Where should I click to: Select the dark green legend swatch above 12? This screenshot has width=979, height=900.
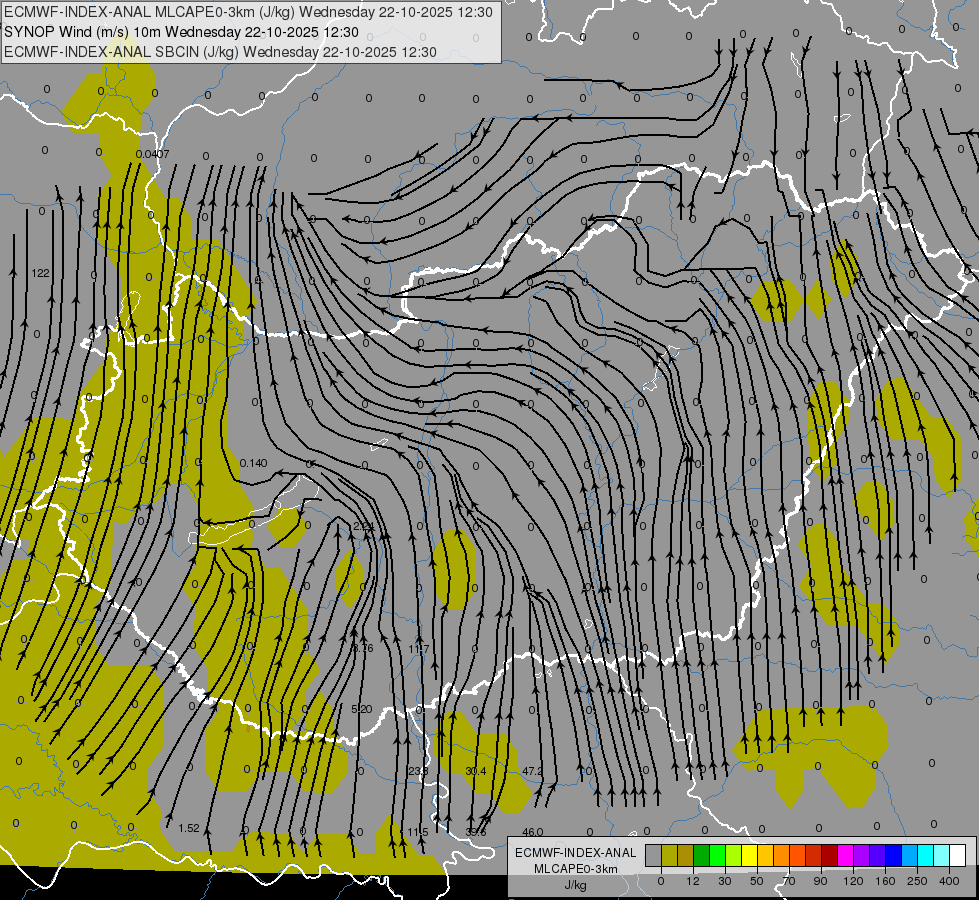(702, 855)
